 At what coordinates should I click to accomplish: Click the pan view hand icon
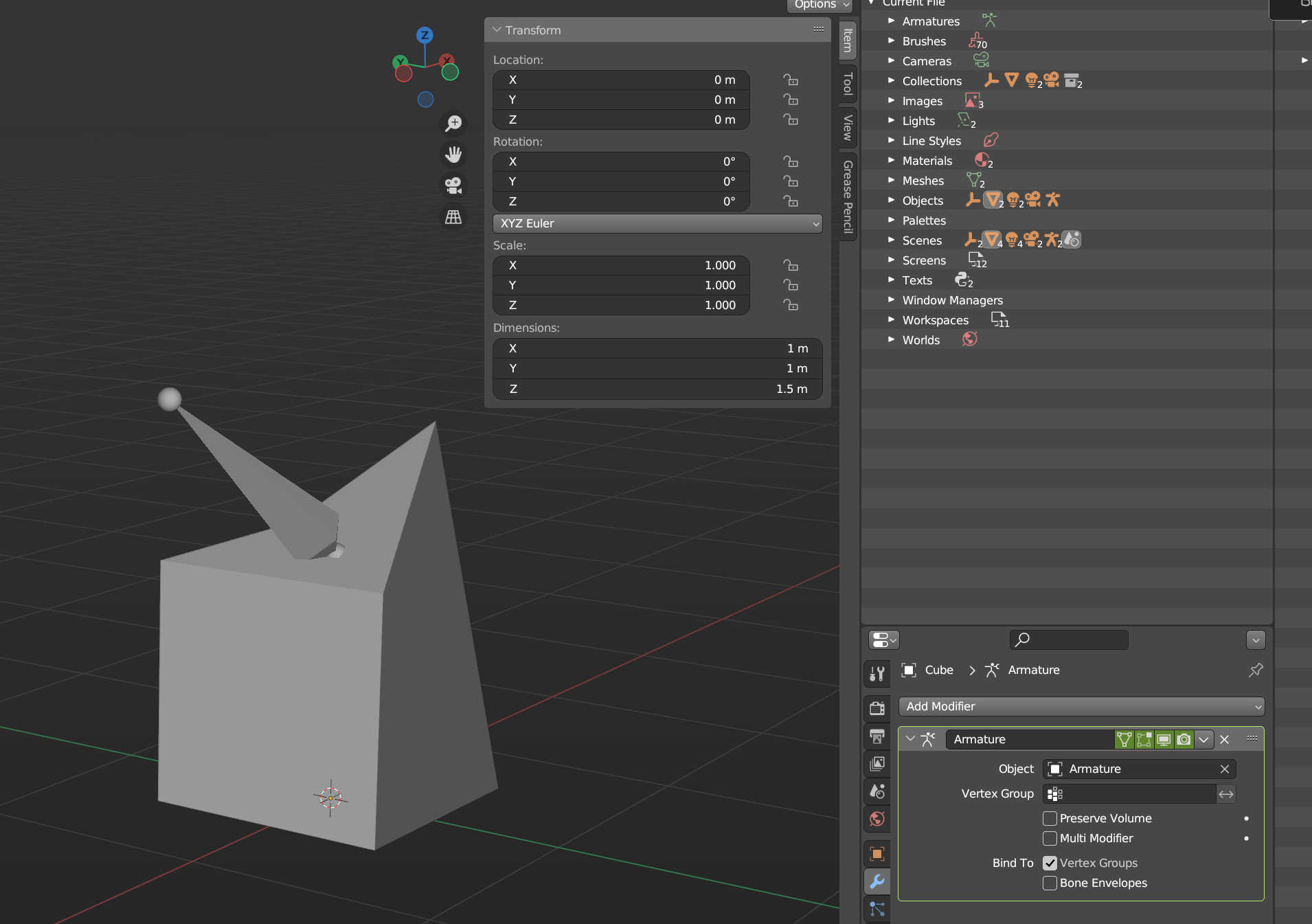click(453, 155)
